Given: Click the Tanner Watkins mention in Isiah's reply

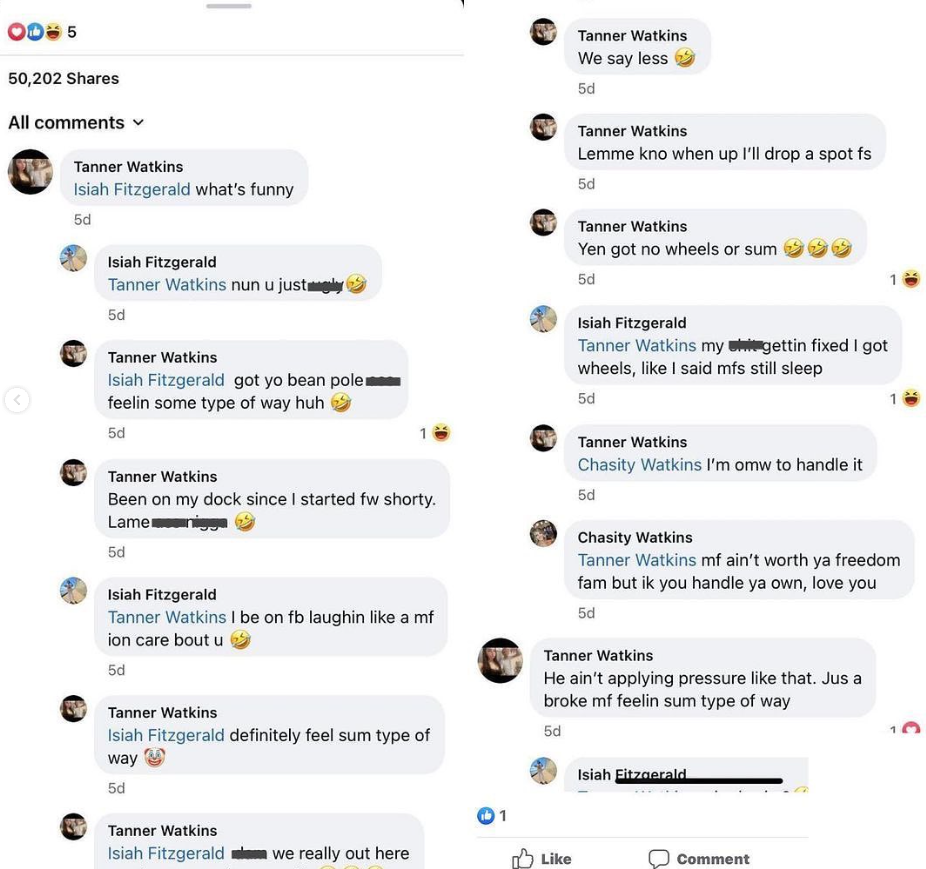Looking at the screenshot, I should pyautogui.click(x=166, y=285).
